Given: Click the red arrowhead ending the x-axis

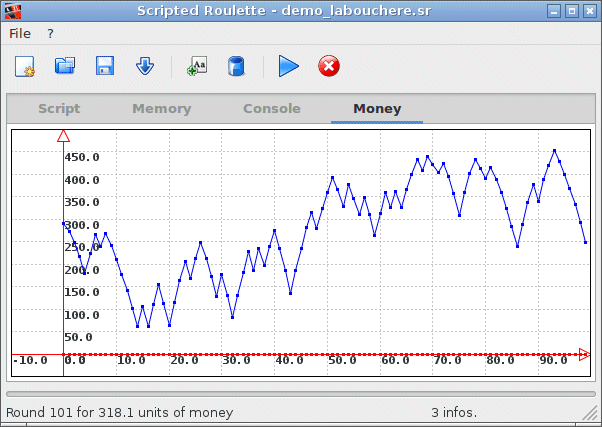Looking at the screenshot, I should pyautogui.click(x=584, y=354).
